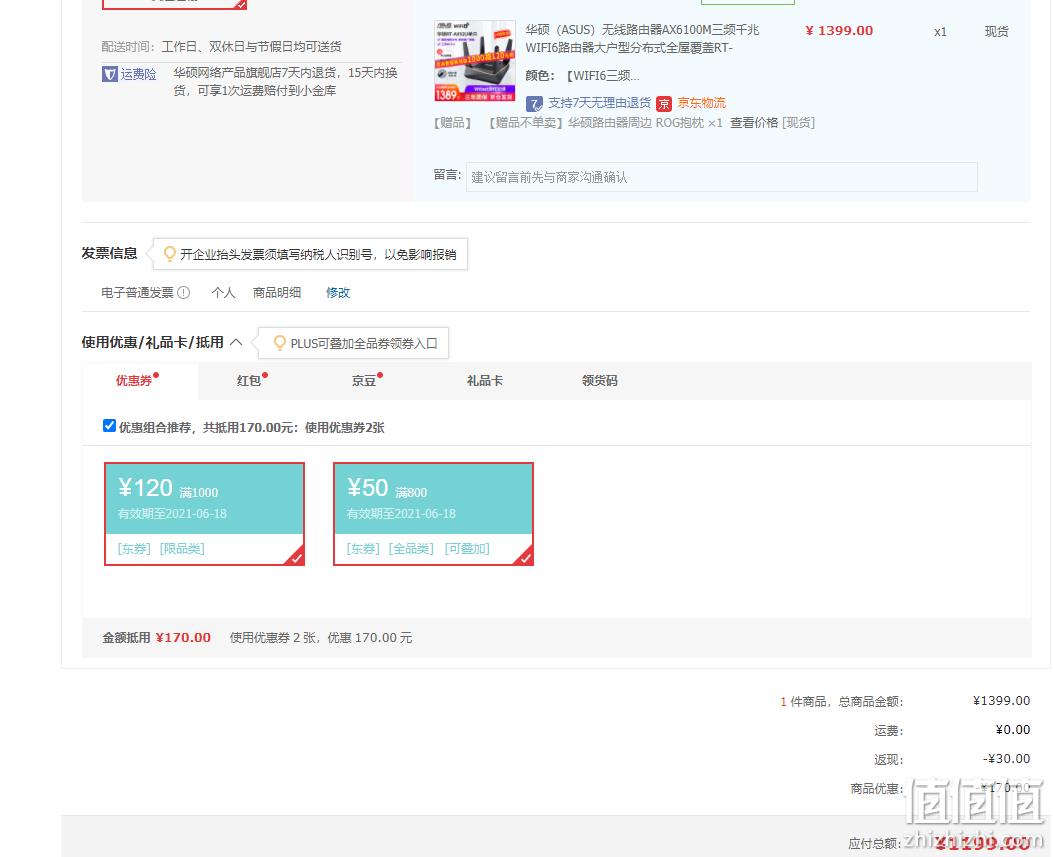Open the 京东物流 link

point(701,103)
